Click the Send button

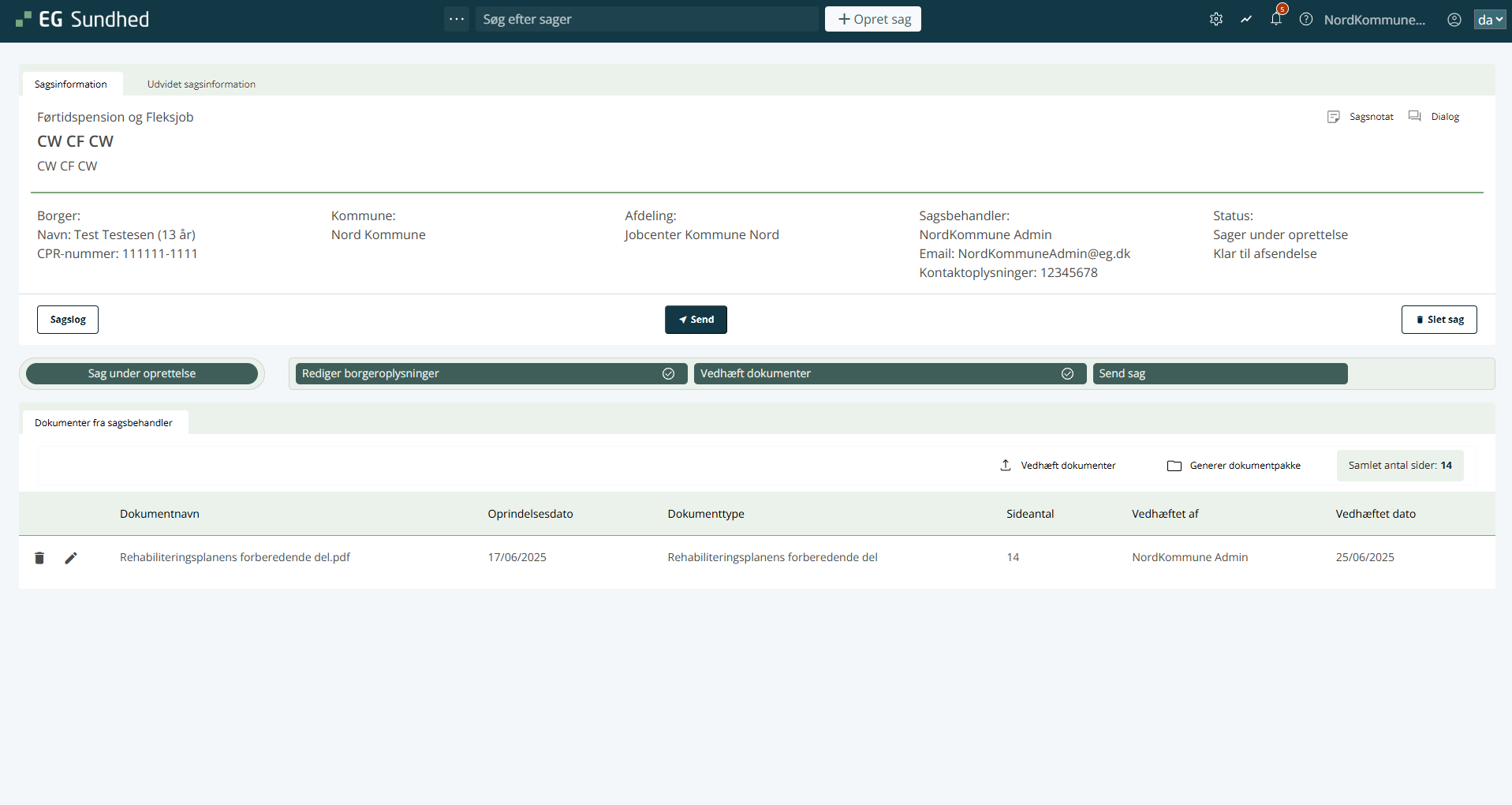pos(696,320)
